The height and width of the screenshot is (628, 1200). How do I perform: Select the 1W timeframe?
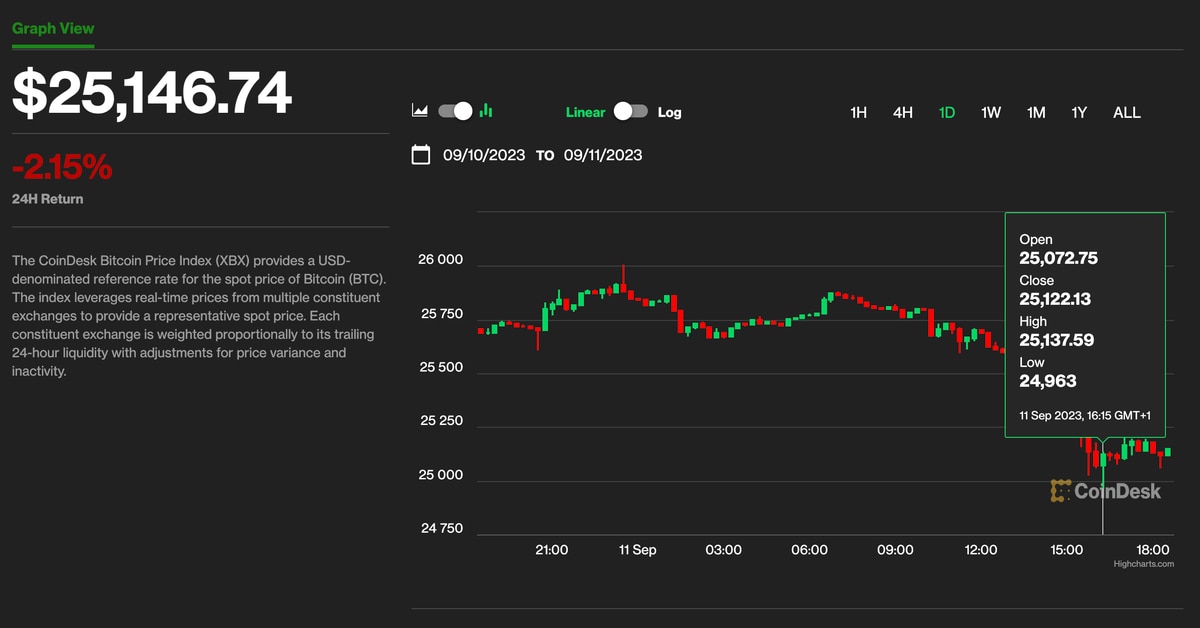pyautogui.click(x=990, y=113)
